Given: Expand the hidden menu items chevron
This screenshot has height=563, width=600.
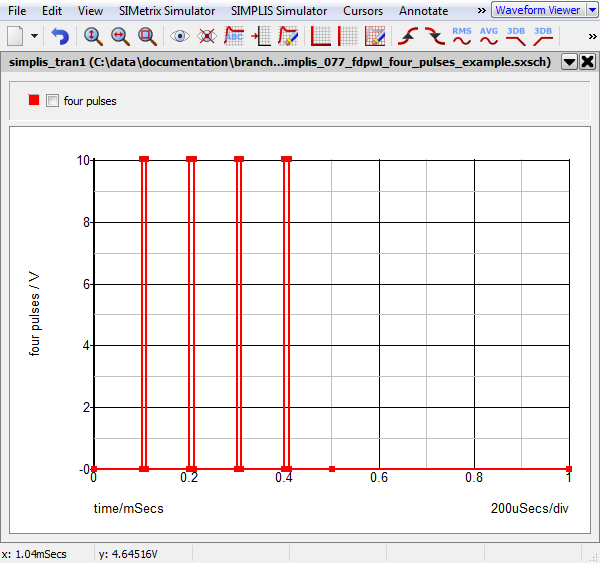Looking at the screenshot, I should click(481, 10).
